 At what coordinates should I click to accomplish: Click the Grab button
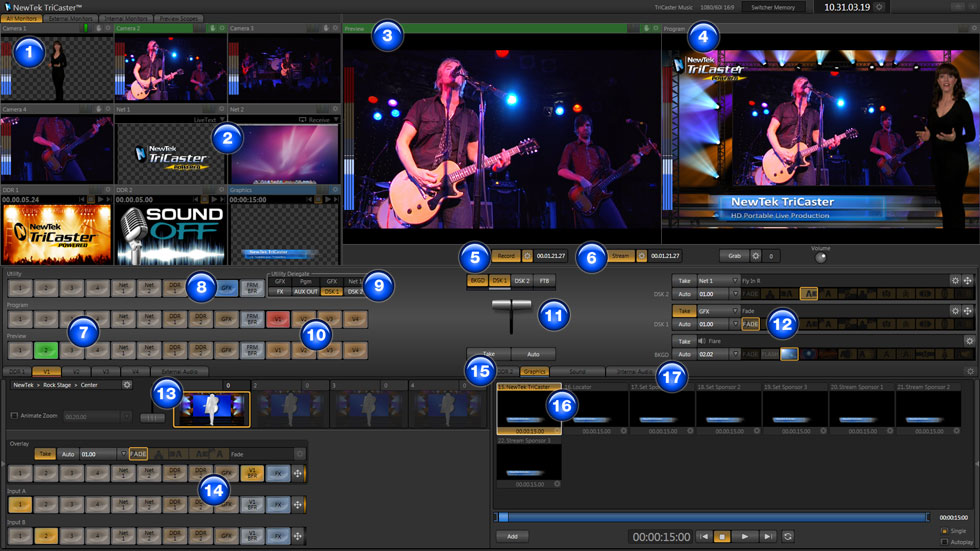(x=734, y=256)
